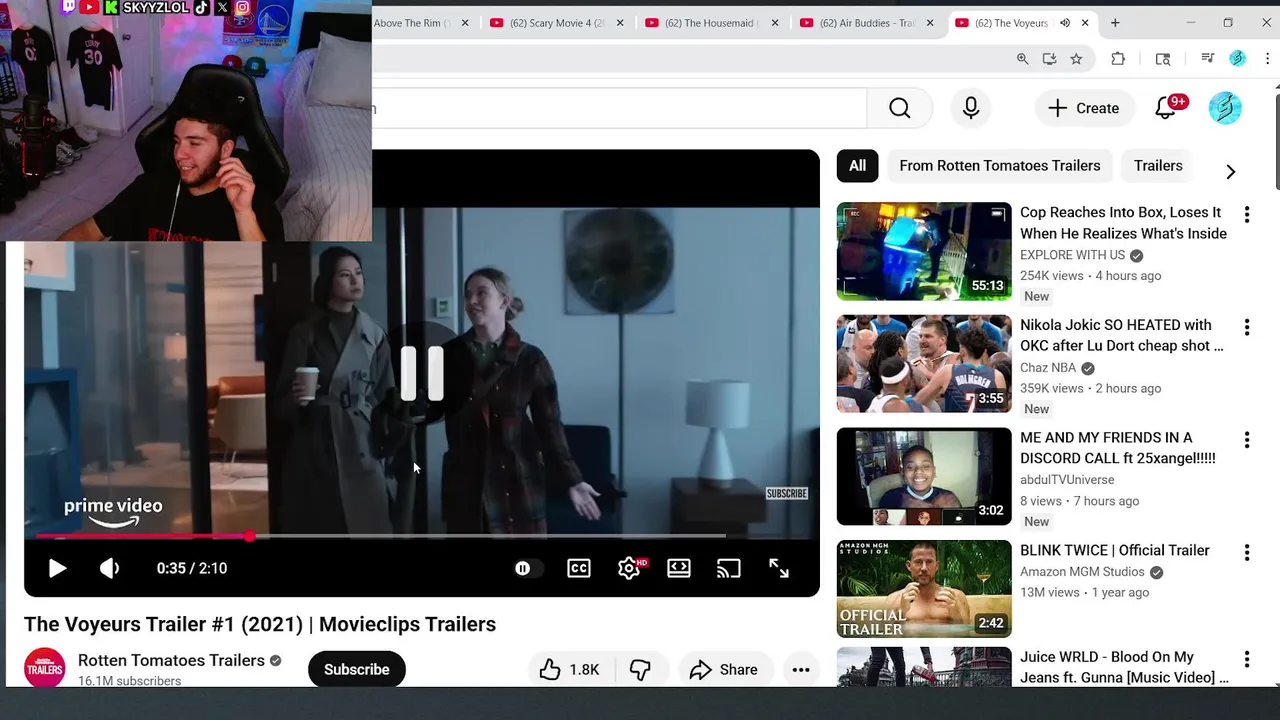Select the Trailers filter chip

(x=1158, y=166)
